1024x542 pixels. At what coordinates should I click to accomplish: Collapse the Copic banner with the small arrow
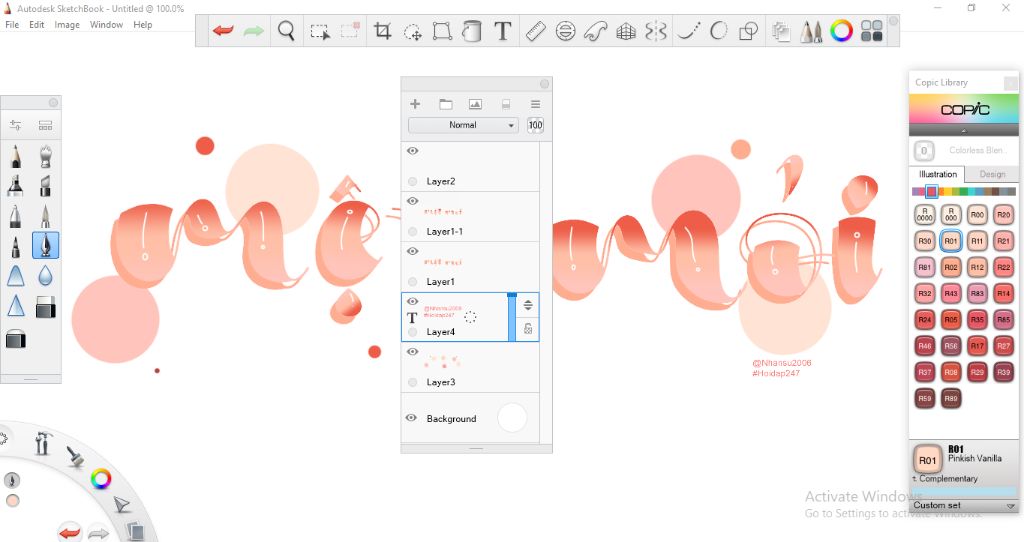[x=964, y=131]
